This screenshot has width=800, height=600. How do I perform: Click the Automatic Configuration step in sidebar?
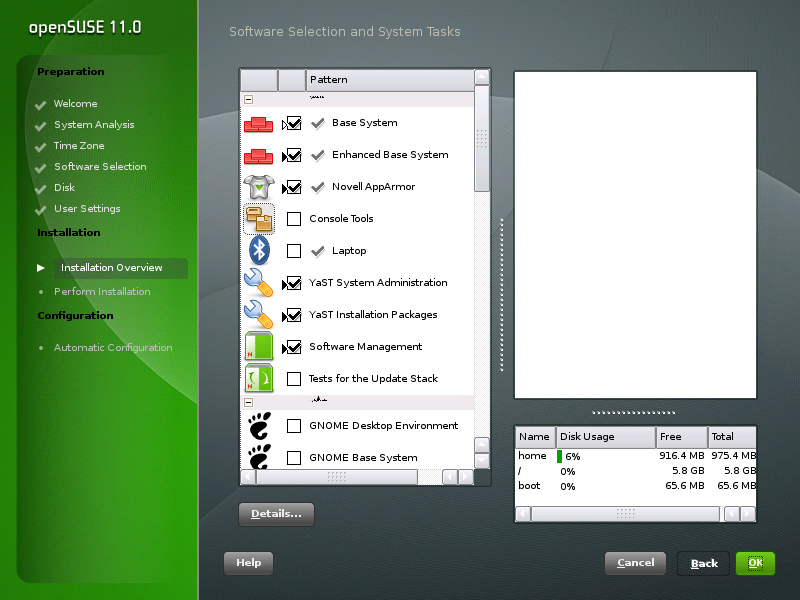coord(113,348)
